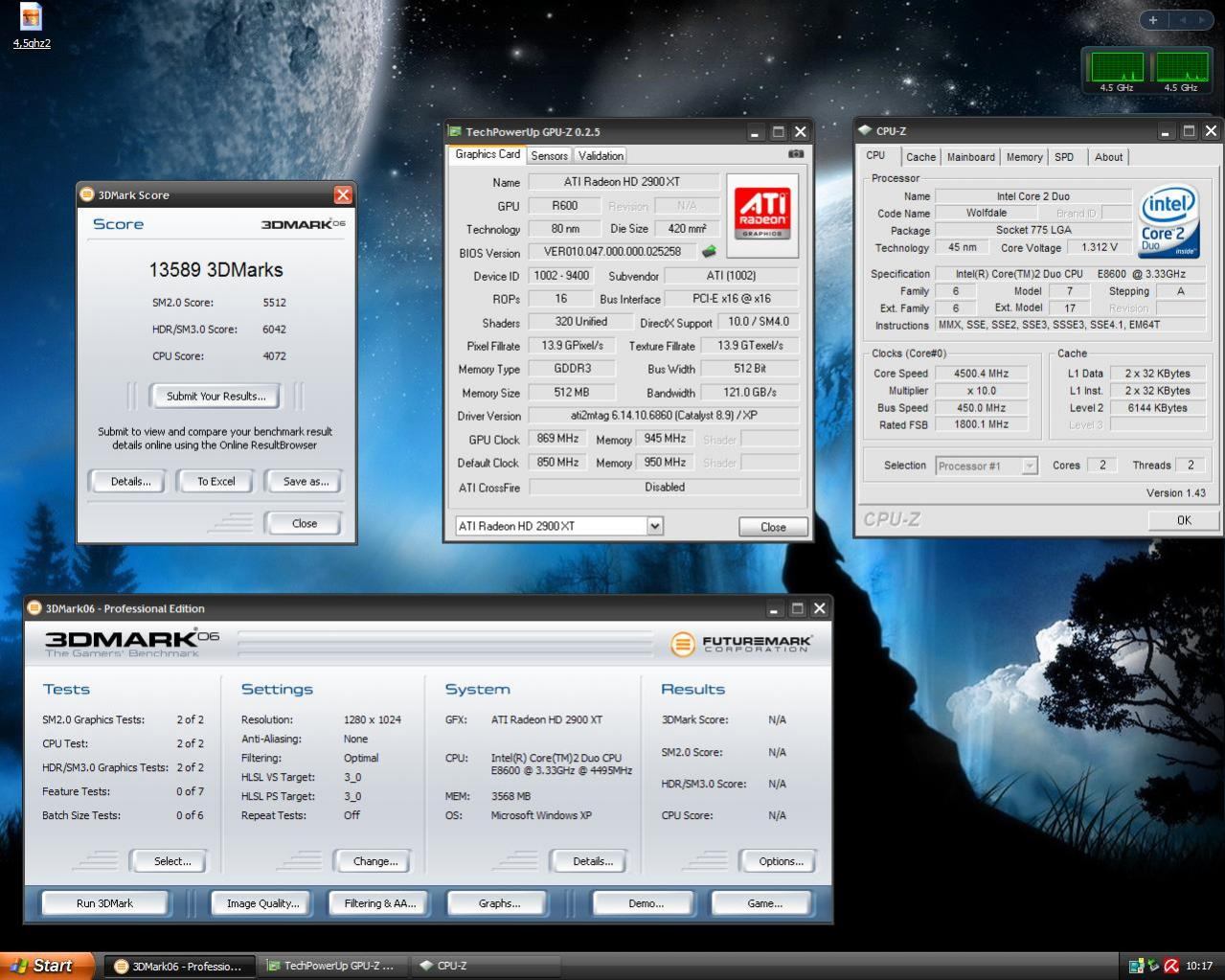Click the 13589 3DMarks score text
This screenshot has width=1225, height=980.
click(x=216, y=269)
